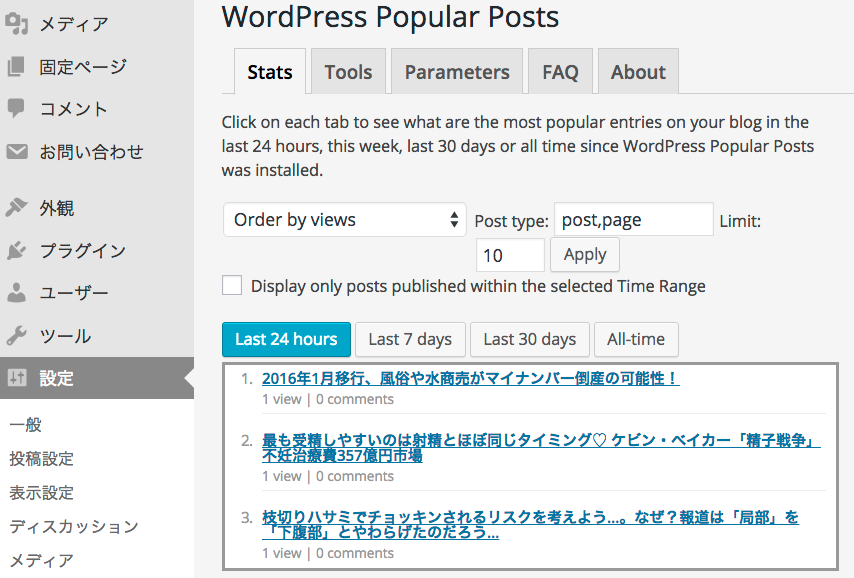The image size is (854, 578).
Task: Go to ディスカッション submenu
Action: 74,526
